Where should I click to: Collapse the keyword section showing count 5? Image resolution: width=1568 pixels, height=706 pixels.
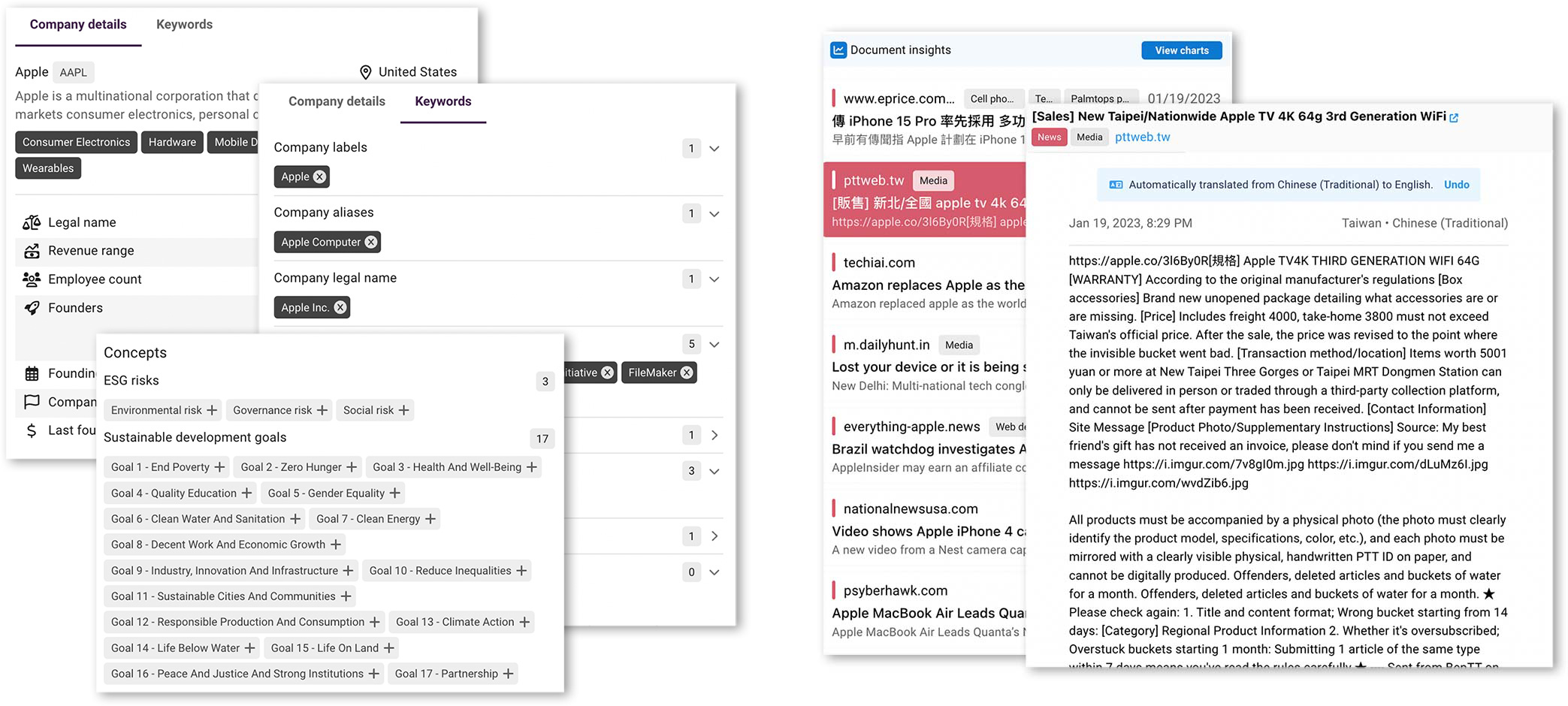pyautogui.click(x=715, y=345)
